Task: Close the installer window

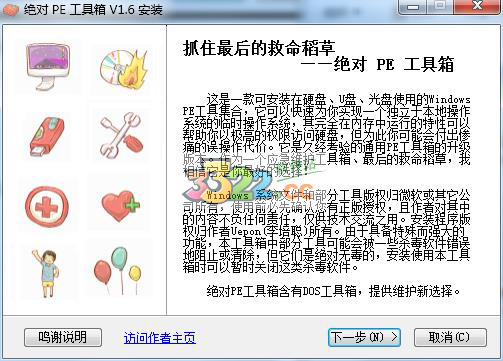Action: tap(477, 7)
